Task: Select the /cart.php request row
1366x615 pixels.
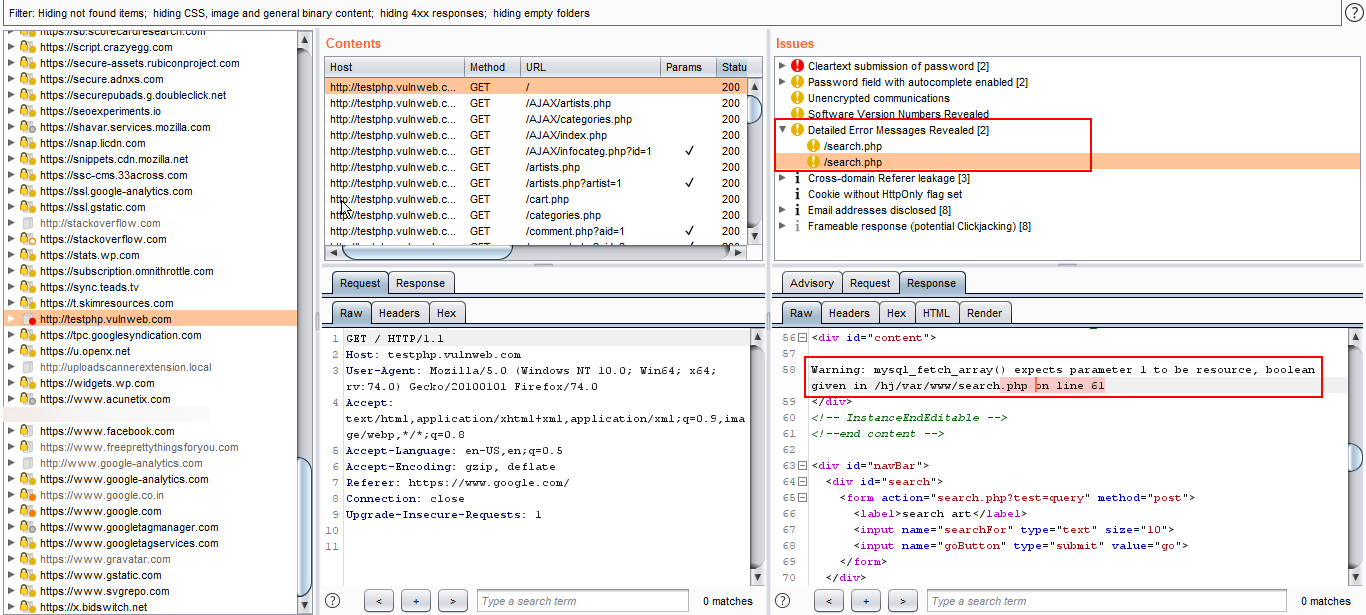Action: (536, 199)
